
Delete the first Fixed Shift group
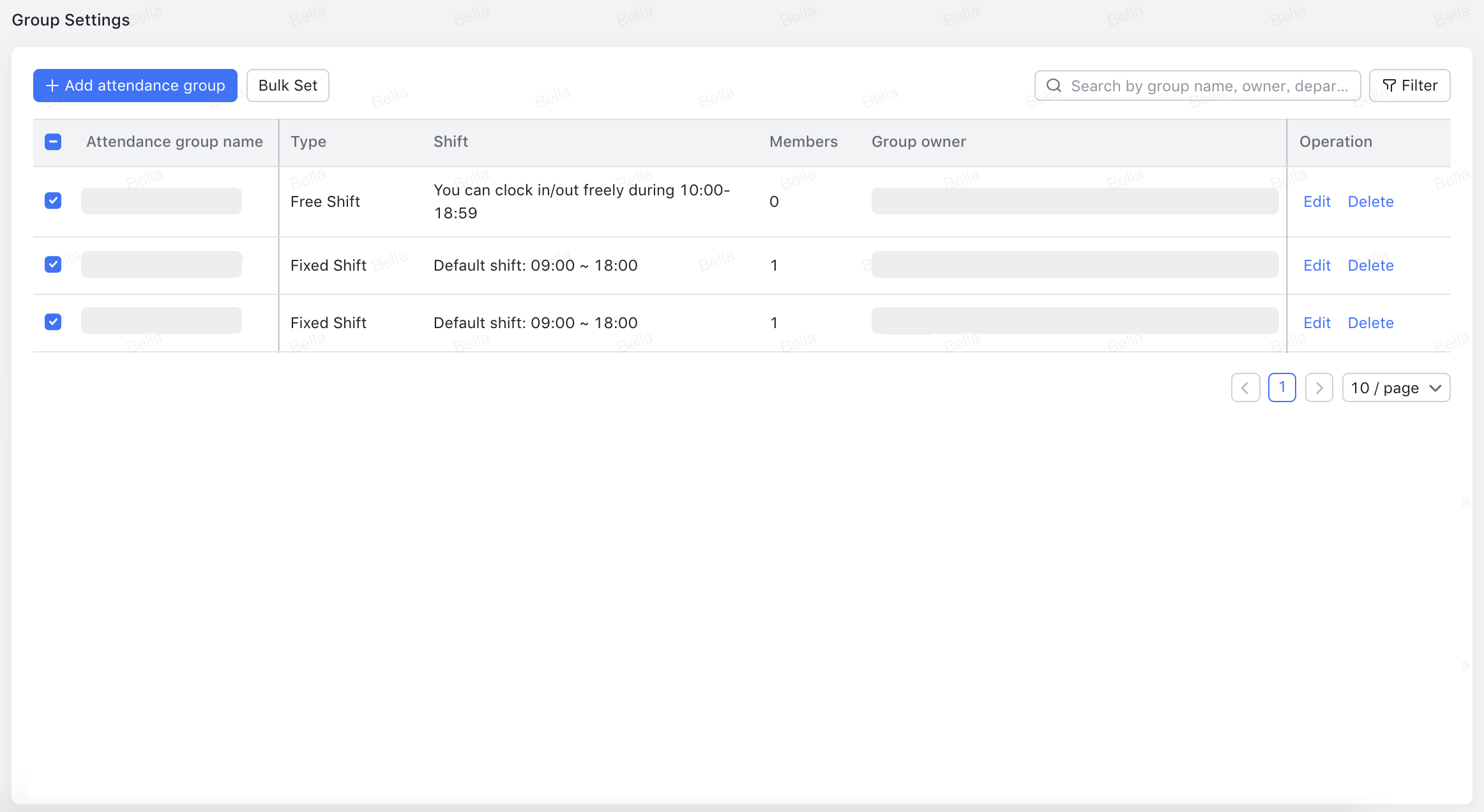pyautogui.click(x=1370, y=265)
